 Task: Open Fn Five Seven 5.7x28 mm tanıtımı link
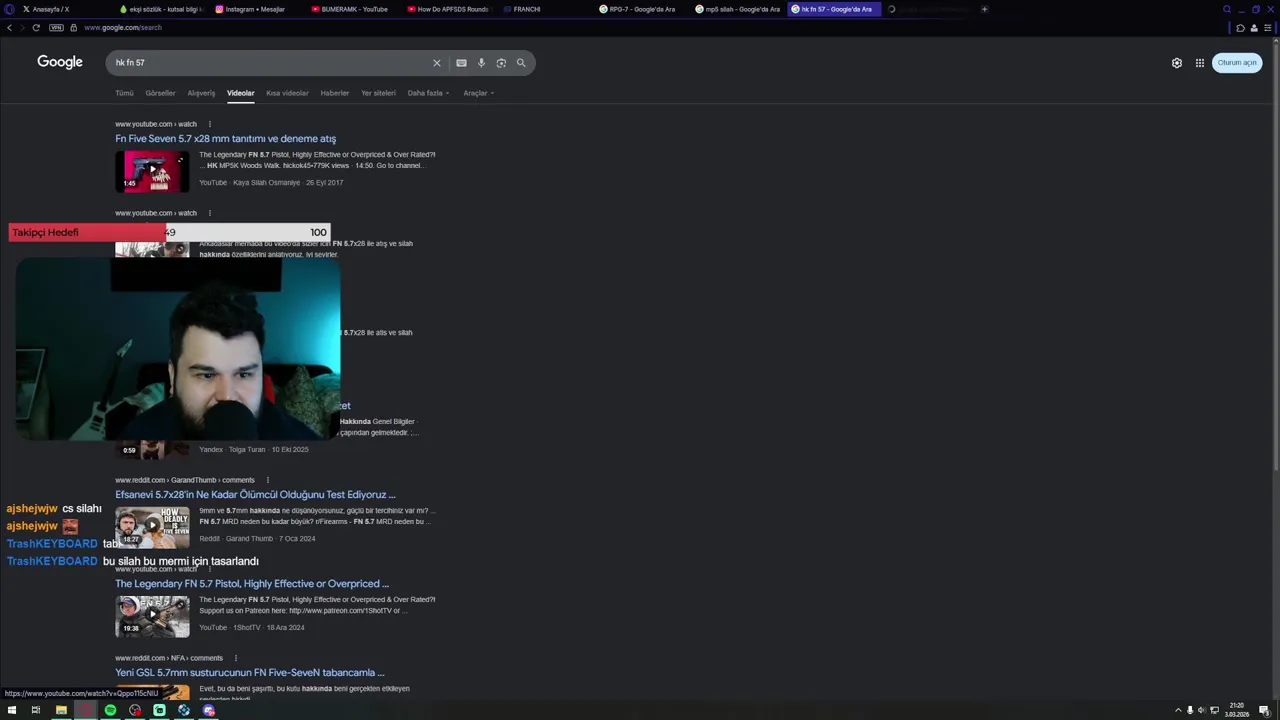tap(225, 139)
